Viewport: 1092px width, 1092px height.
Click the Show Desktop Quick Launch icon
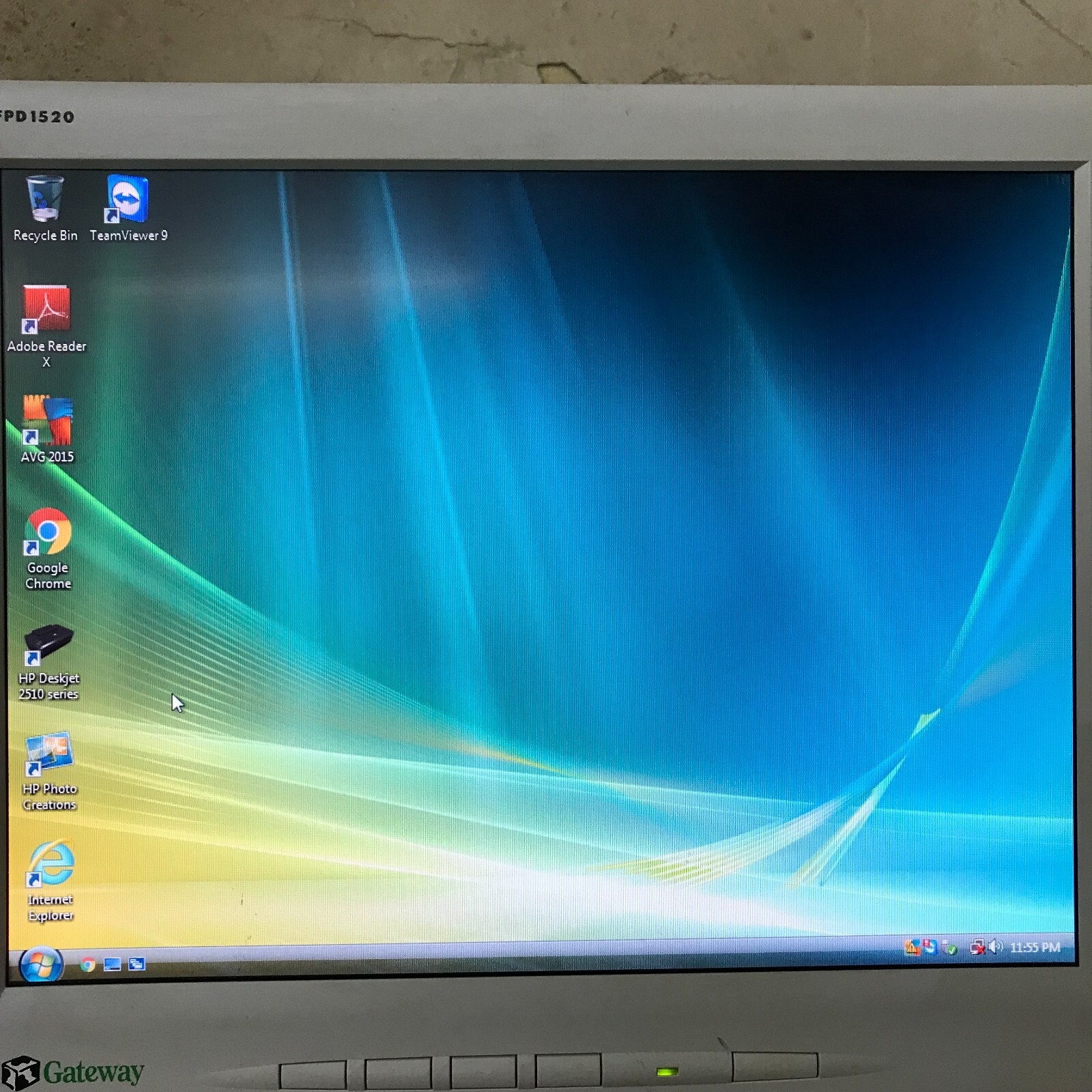[x=112, y=964]
